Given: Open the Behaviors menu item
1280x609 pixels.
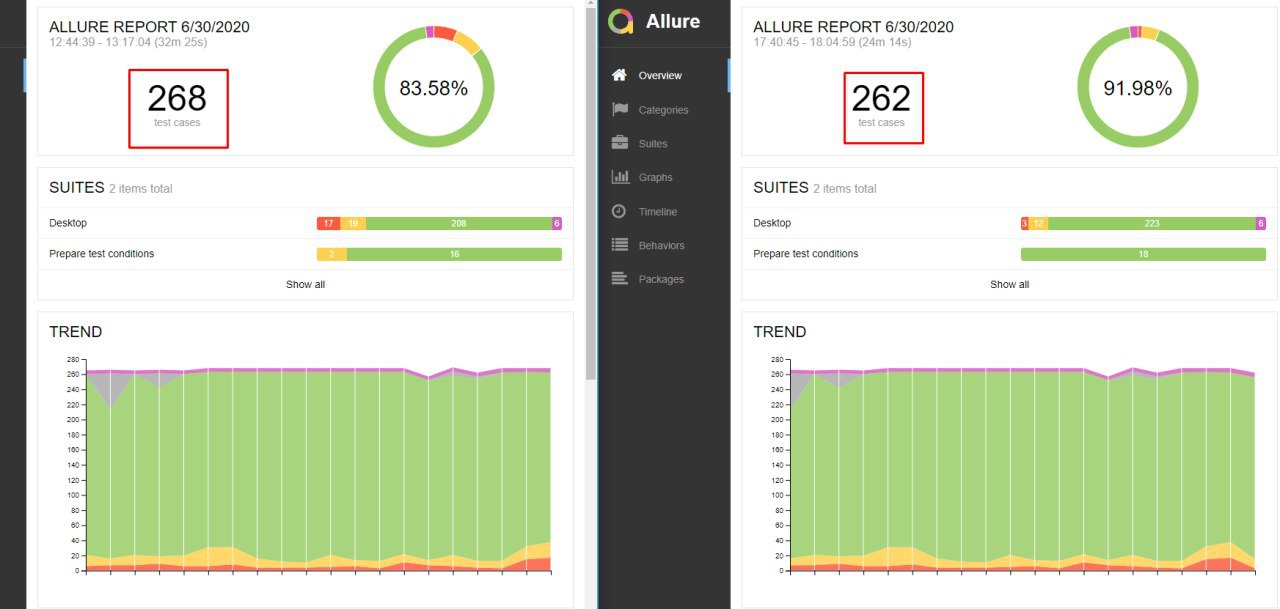Looking at the screenshot, I should [664, 245].
